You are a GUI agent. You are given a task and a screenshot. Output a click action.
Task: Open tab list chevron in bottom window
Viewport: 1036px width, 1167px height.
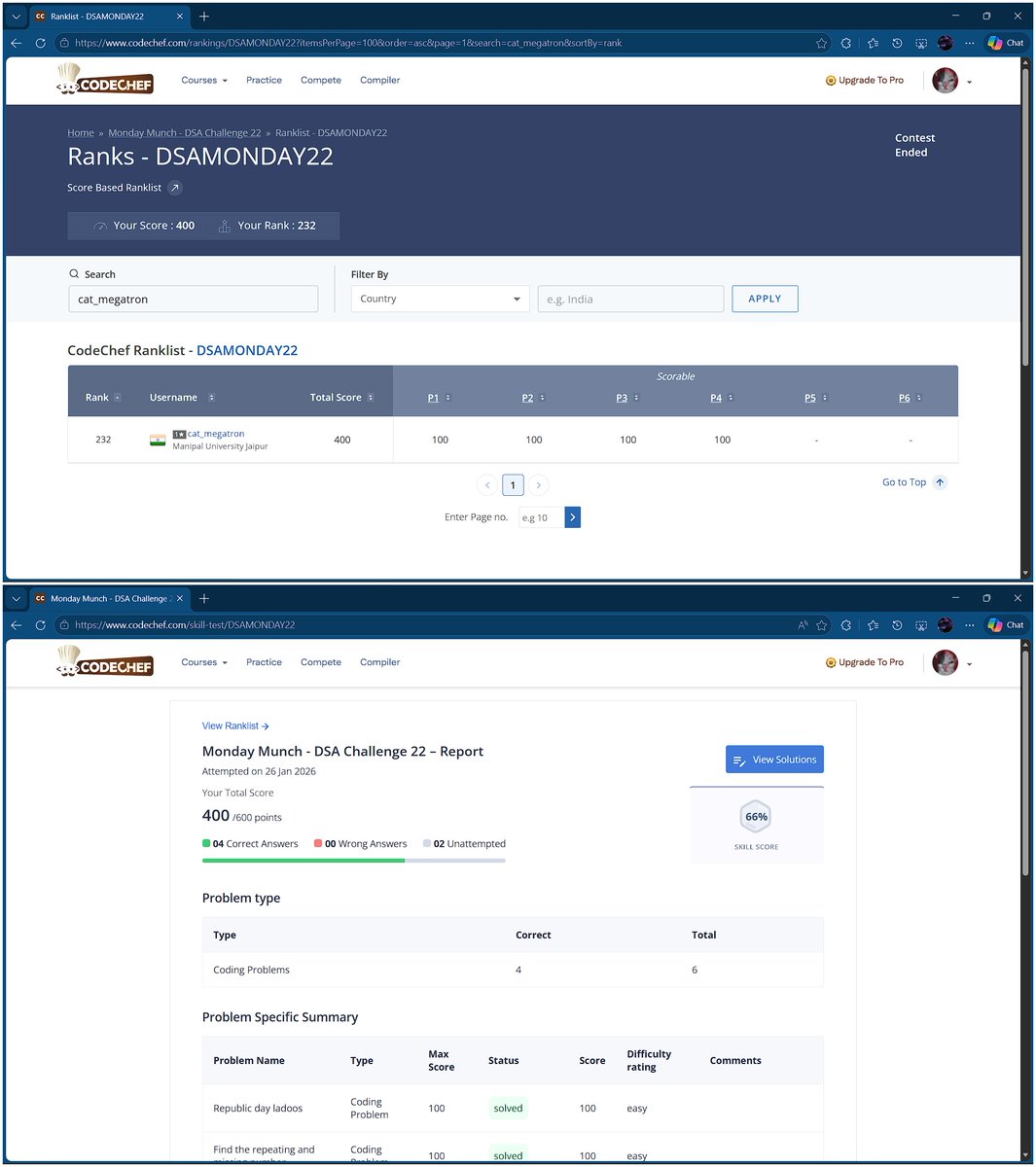click(17, 599)
